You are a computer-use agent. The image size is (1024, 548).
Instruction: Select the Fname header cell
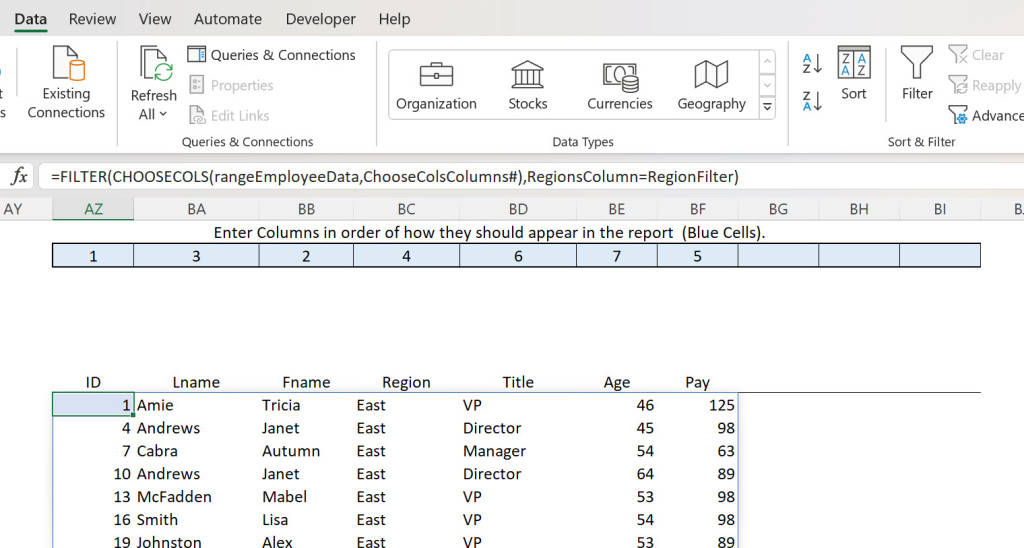point(306,382)
